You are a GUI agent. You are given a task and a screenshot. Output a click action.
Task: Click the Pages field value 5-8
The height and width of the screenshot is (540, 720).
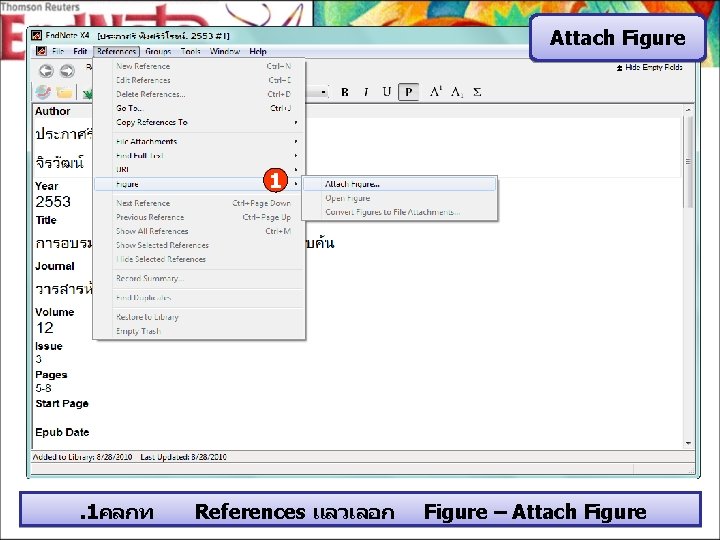coord(44,388)
